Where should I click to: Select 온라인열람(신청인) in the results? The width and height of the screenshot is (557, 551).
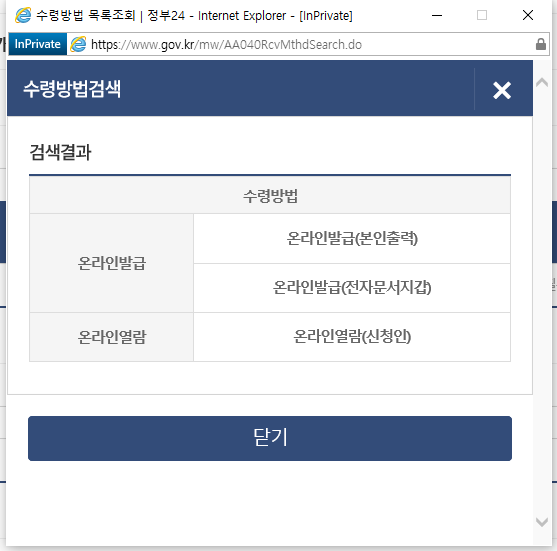352,337
